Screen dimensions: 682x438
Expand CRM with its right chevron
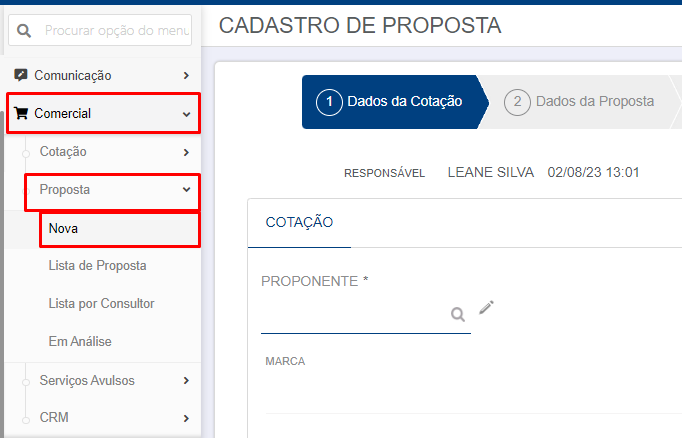186,418
